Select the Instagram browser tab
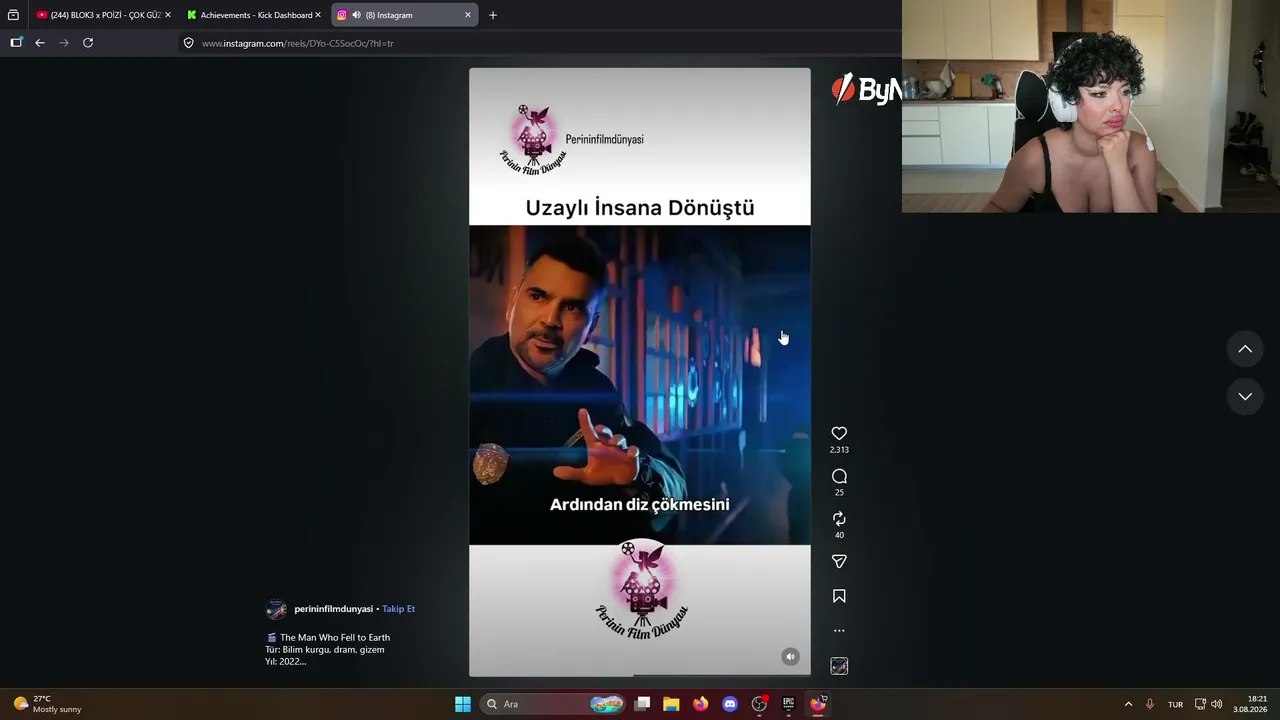Image resolution: width=1280 pixels, height=720 pixels. (x=404, y=15)
